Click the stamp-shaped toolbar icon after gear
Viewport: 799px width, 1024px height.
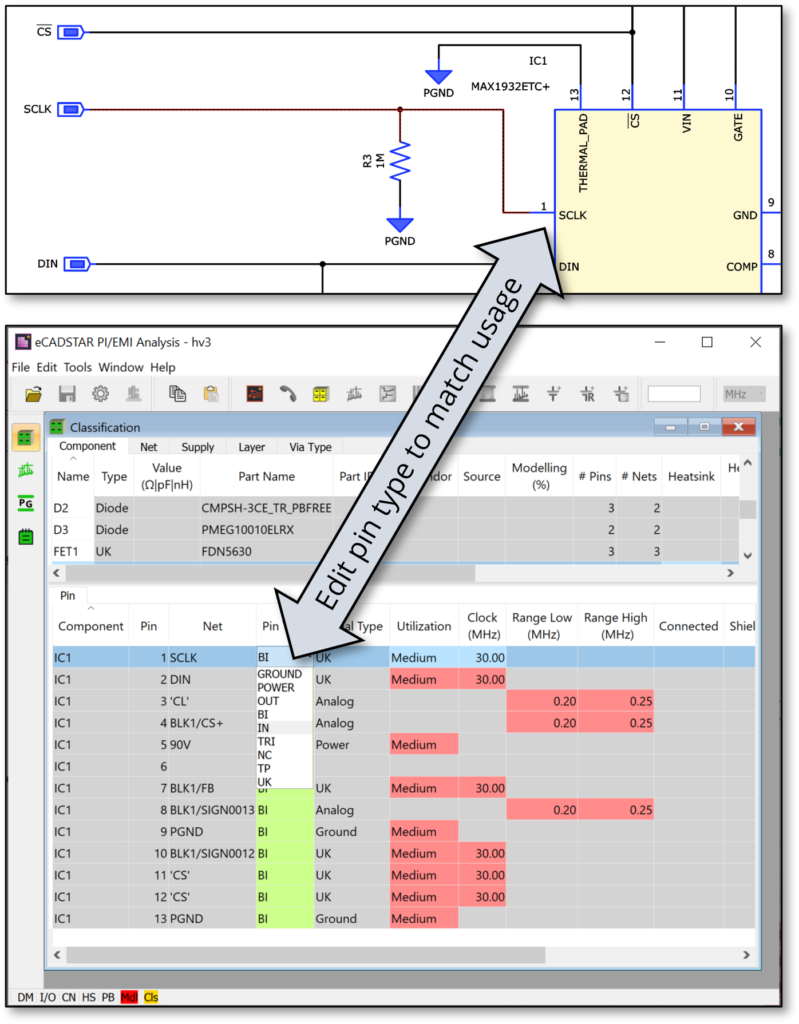[133, 394]
